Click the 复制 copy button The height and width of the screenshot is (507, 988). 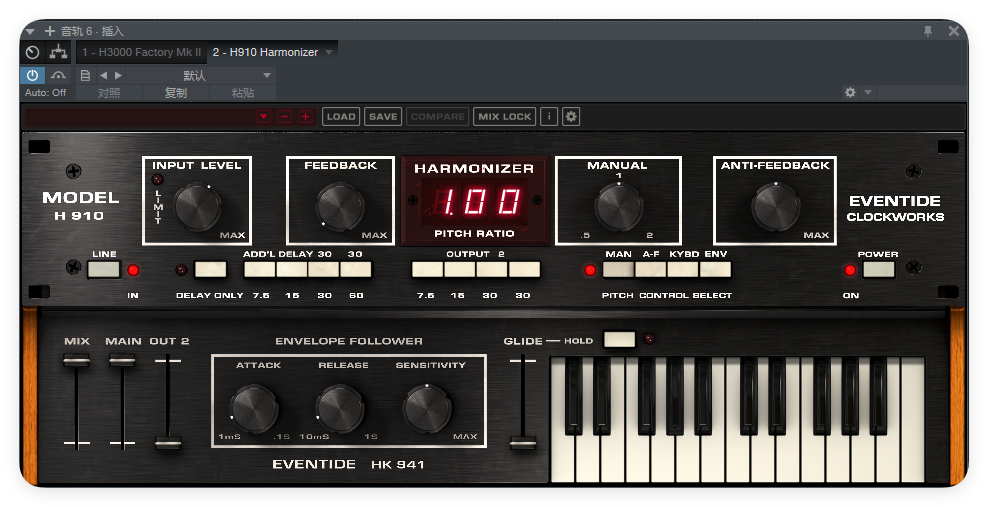coord(176,93)
